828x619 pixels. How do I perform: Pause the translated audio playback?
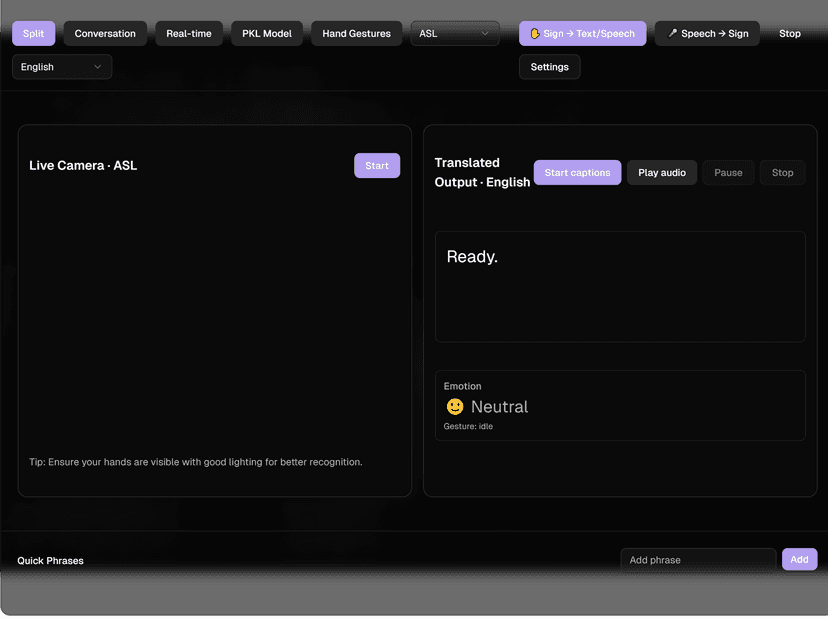[x=728, y=173]
